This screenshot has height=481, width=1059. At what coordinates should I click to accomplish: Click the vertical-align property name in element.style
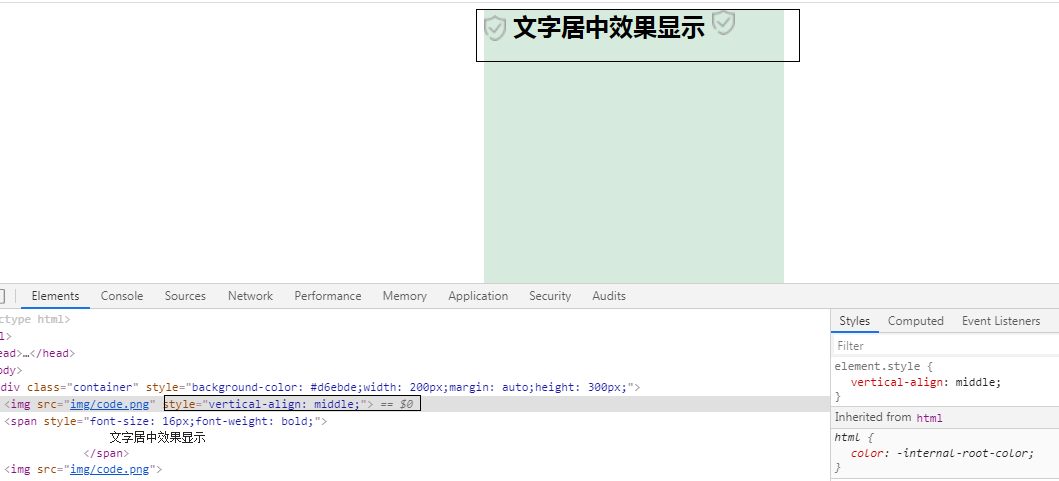coord(896,382)
